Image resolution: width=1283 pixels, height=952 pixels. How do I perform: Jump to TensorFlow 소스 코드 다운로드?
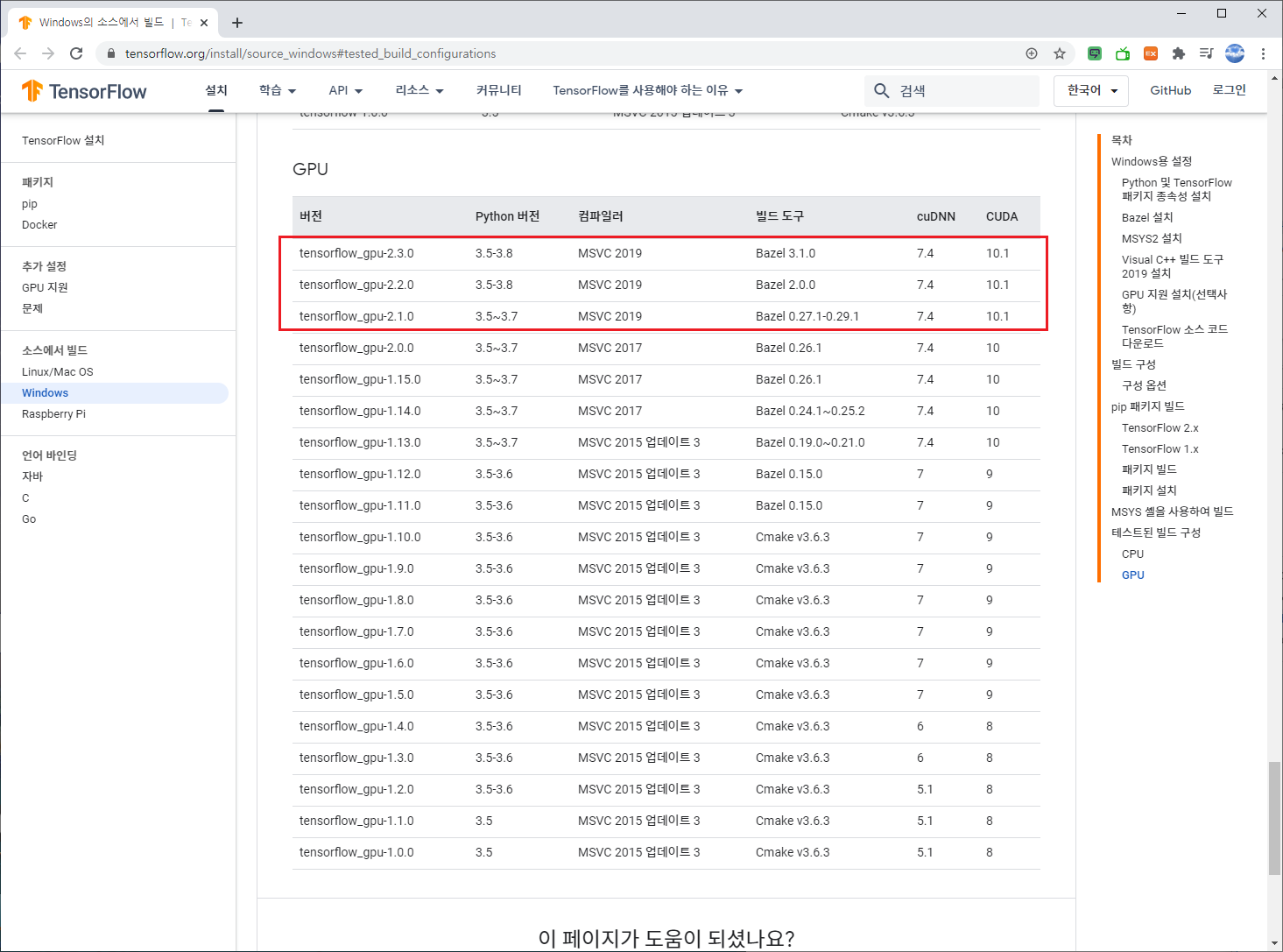(1175, 336)
